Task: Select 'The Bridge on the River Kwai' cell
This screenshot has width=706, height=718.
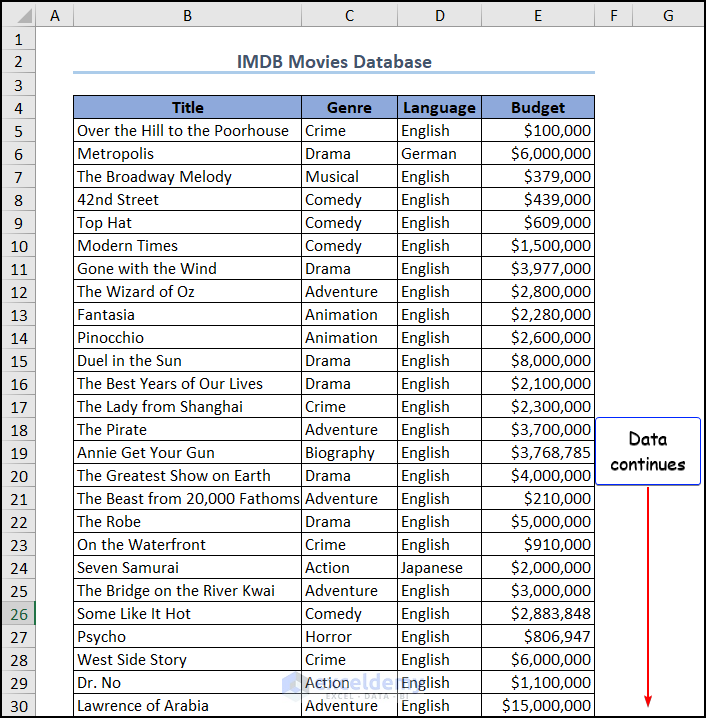Action: coord(187,590)
